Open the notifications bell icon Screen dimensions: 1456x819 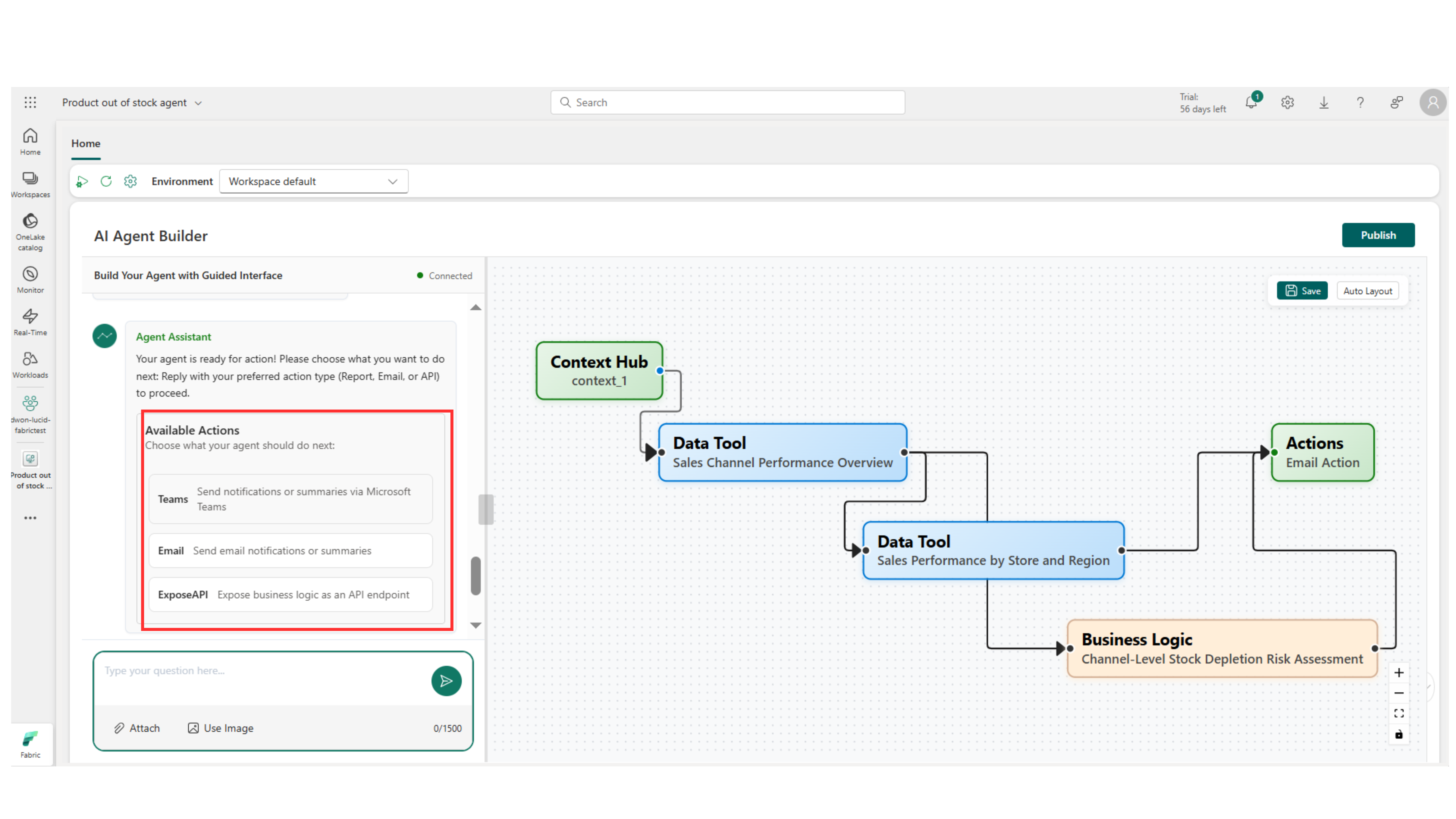tap(1251, 102)
